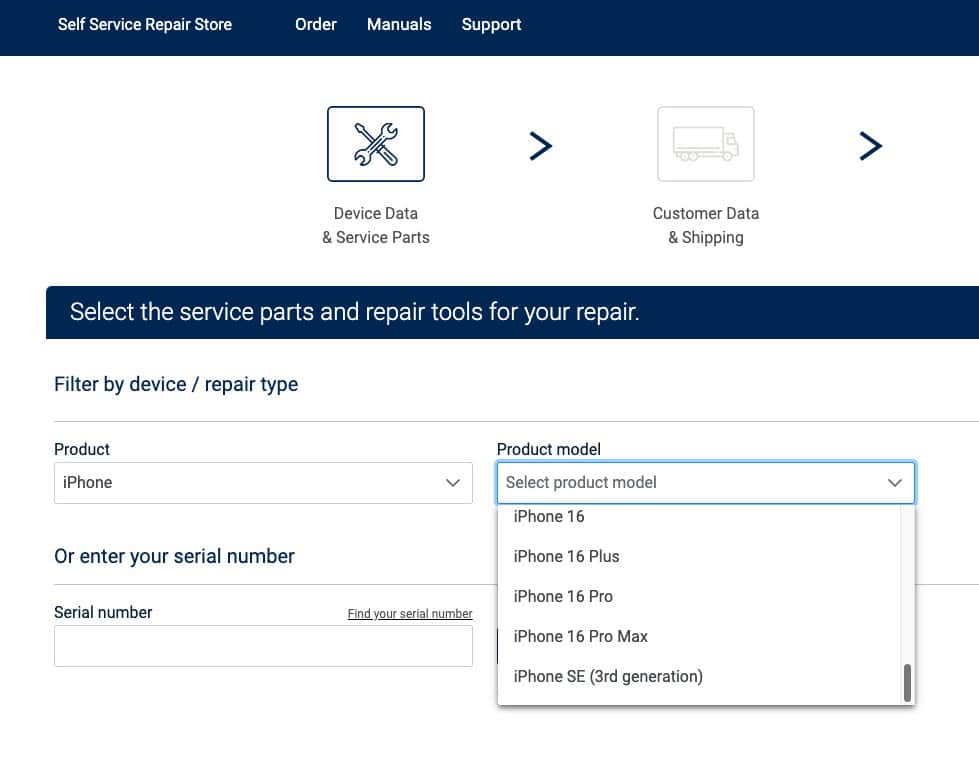Image resolution: width=979 pixels, height=763 pixels.
Task: Select iPhone 16 Pro Max option
Action: pyautogui.click(x=699, y=636)
